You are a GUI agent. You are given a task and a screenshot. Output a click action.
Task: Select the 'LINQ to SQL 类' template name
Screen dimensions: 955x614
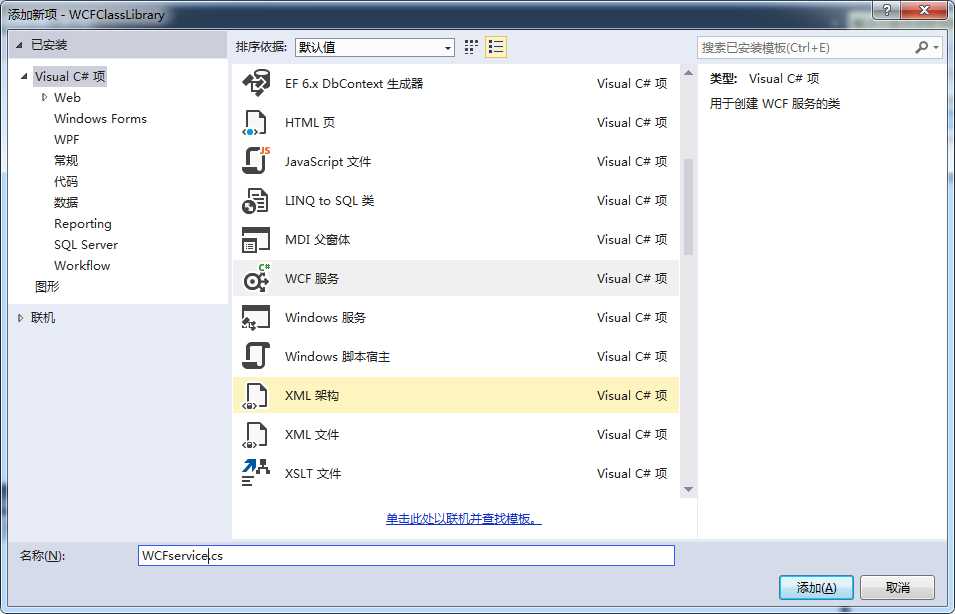(329, 200)
